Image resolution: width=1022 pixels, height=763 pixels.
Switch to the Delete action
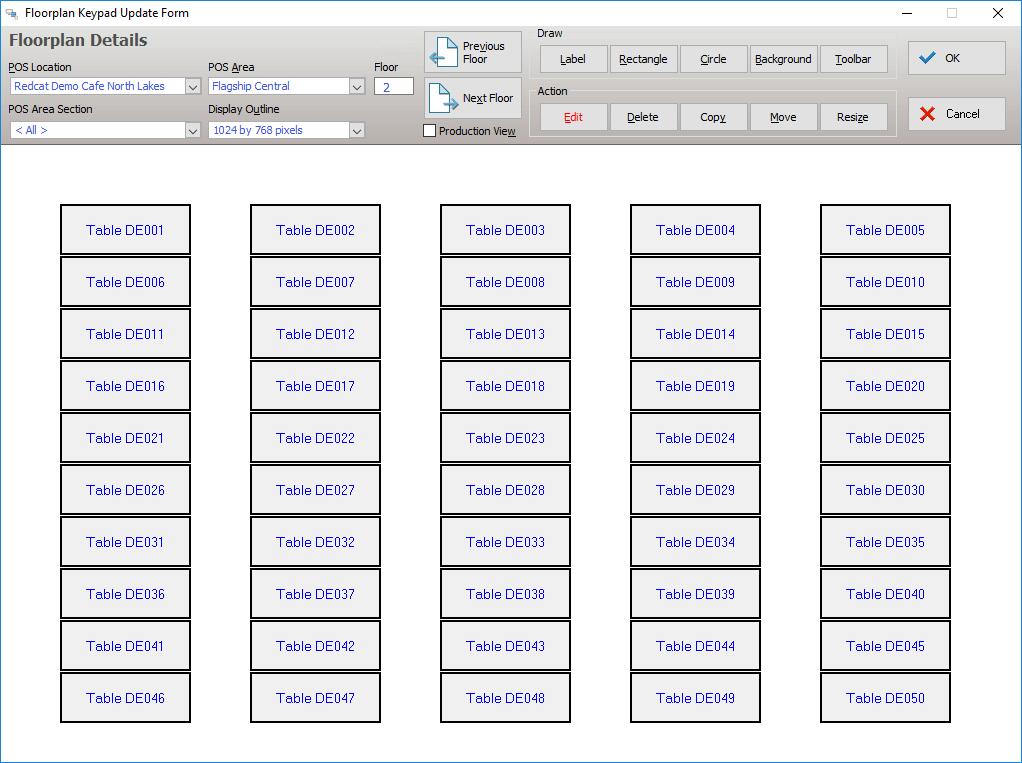(643, 117)
